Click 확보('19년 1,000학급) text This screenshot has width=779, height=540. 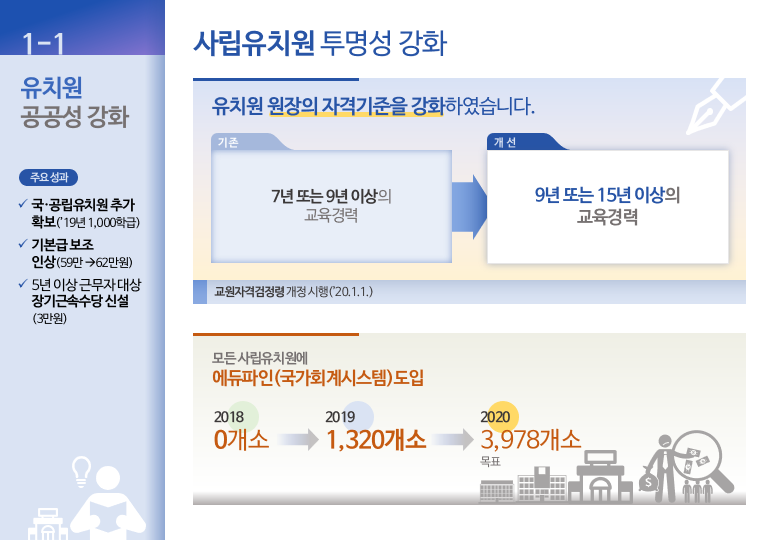[x=85, y=222]
